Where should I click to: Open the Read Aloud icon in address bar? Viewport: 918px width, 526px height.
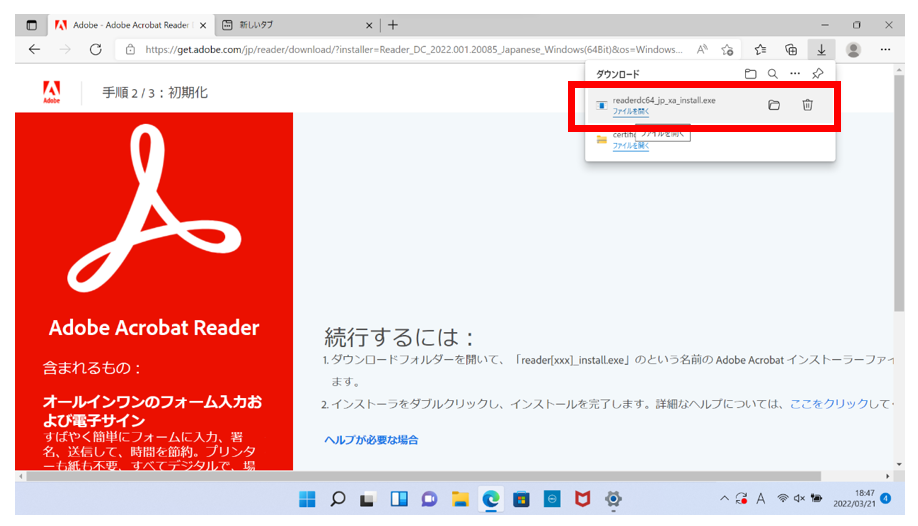[x=702, y=50]
